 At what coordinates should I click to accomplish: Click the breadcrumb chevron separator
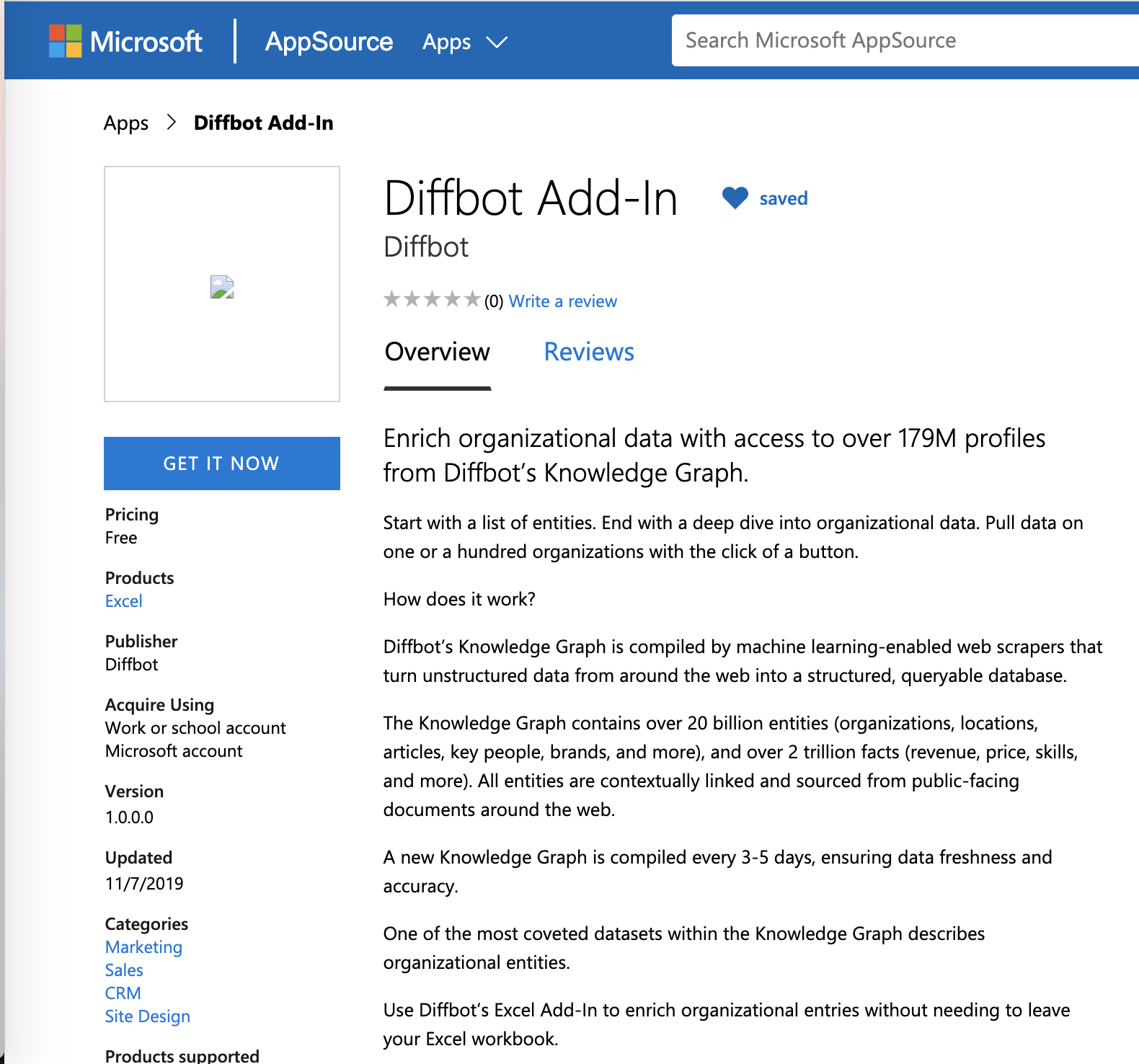(172, 123)
